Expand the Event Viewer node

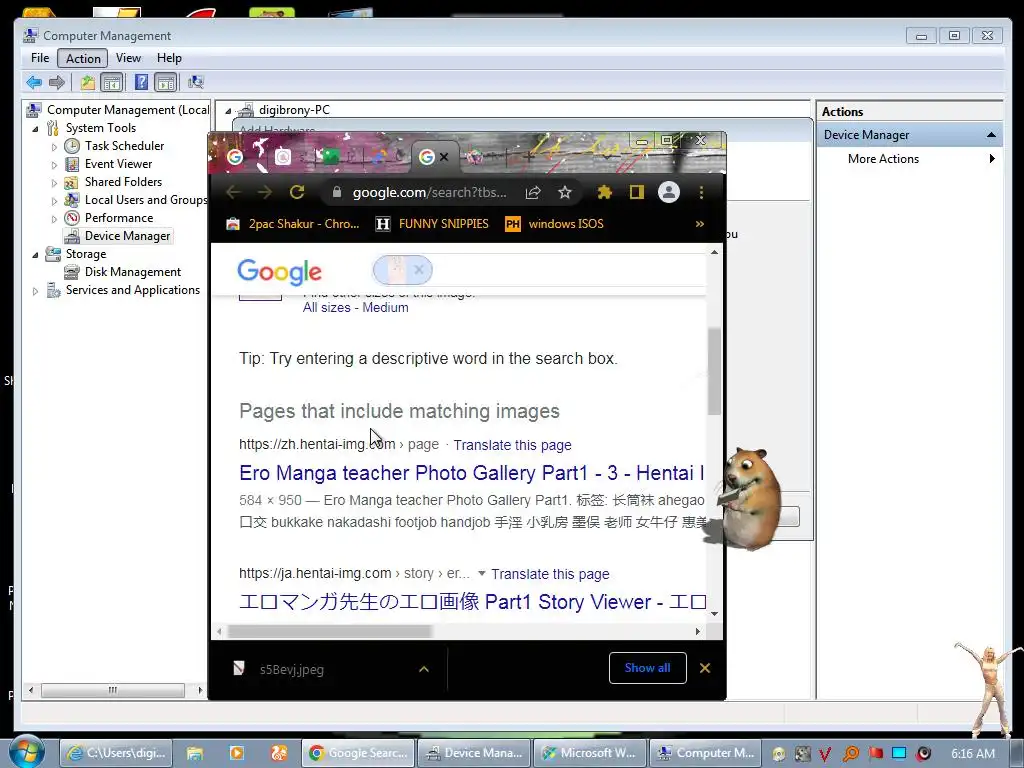[54, 165]
